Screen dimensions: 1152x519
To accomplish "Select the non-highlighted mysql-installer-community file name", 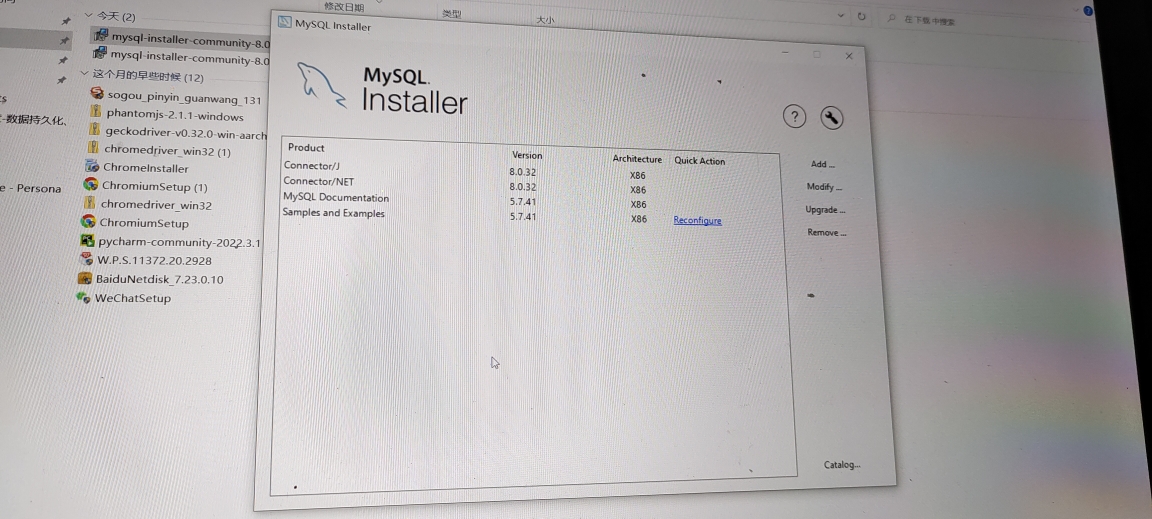I will (190, 58).
